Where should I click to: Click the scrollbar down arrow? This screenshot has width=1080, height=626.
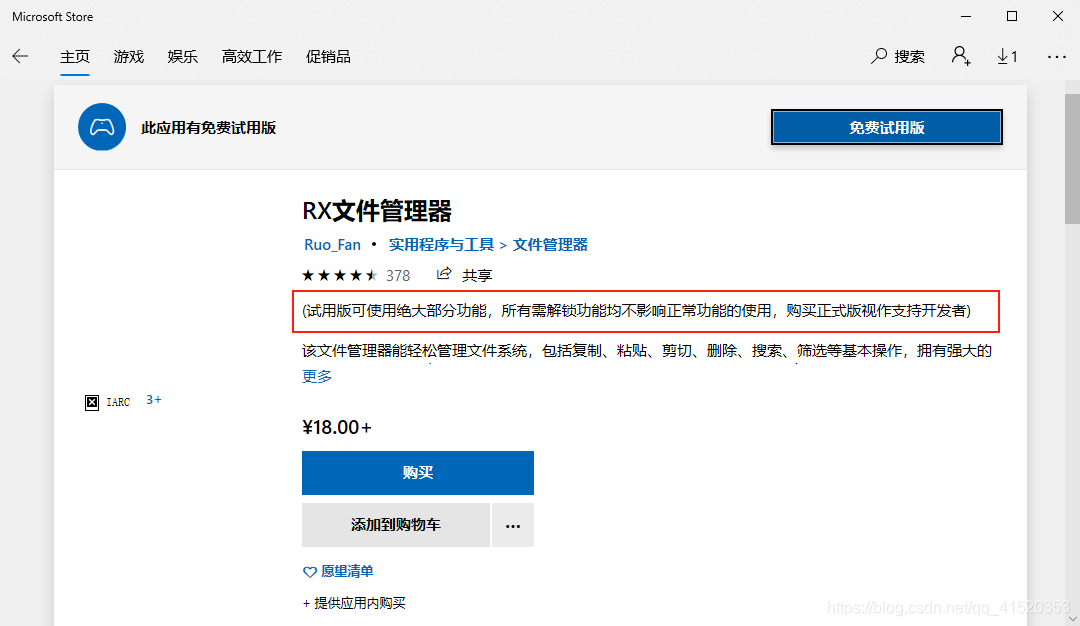1072,618
